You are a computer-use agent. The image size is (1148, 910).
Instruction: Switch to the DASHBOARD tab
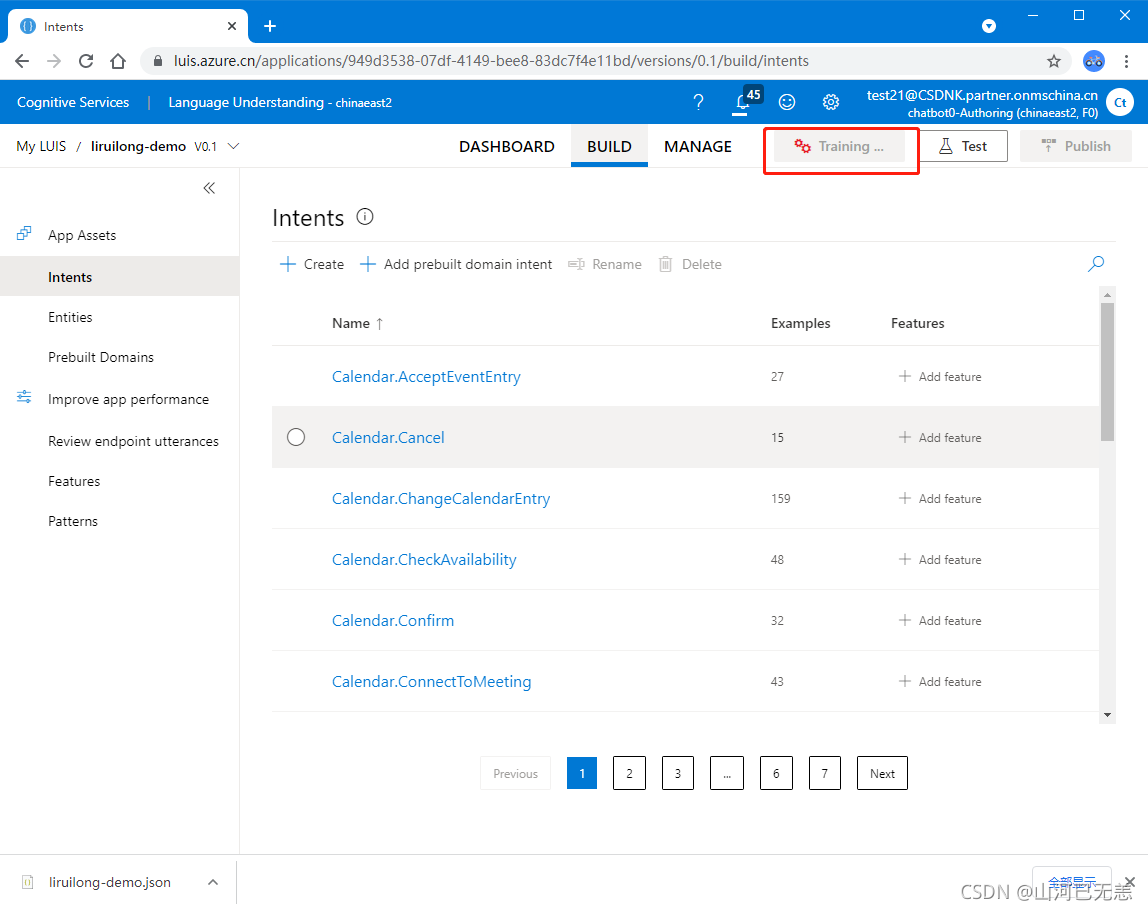coord(507,146)
